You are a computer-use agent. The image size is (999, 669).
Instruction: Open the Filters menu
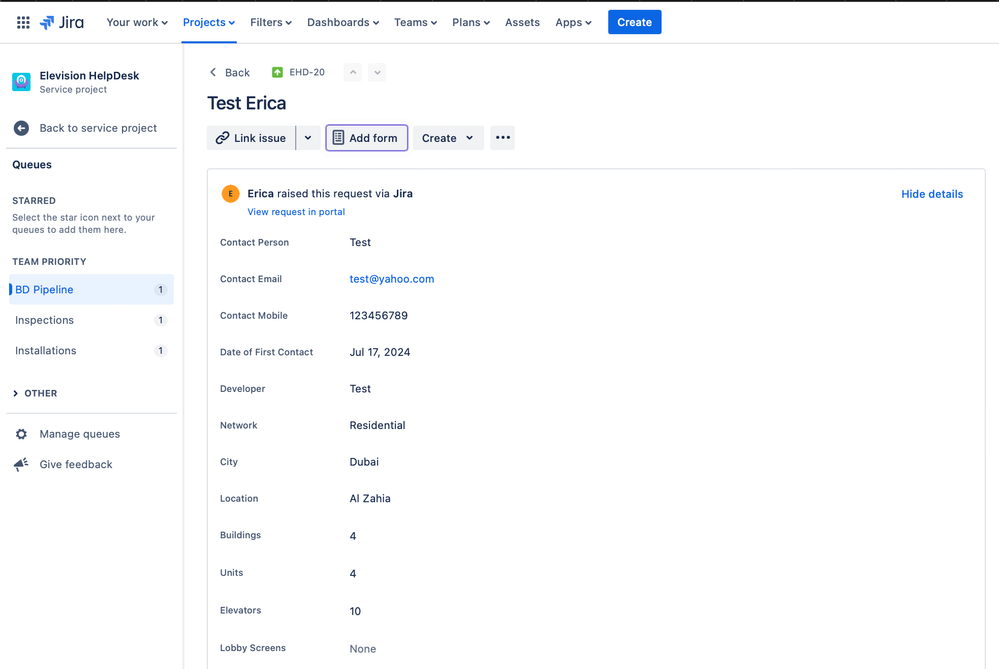coord(271,22)
